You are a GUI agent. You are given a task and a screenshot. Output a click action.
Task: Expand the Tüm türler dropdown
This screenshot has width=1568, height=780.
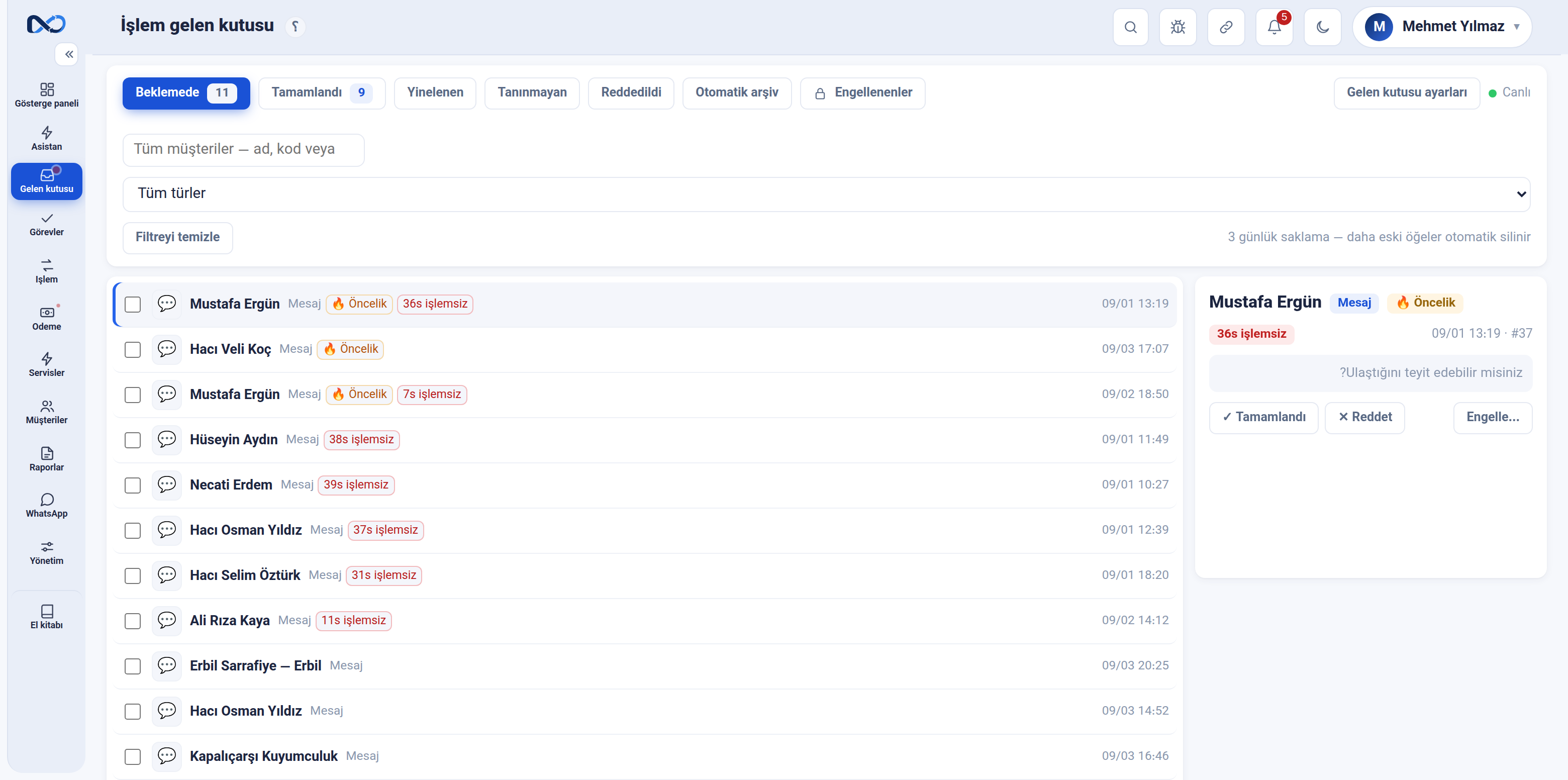click(826, 193)
